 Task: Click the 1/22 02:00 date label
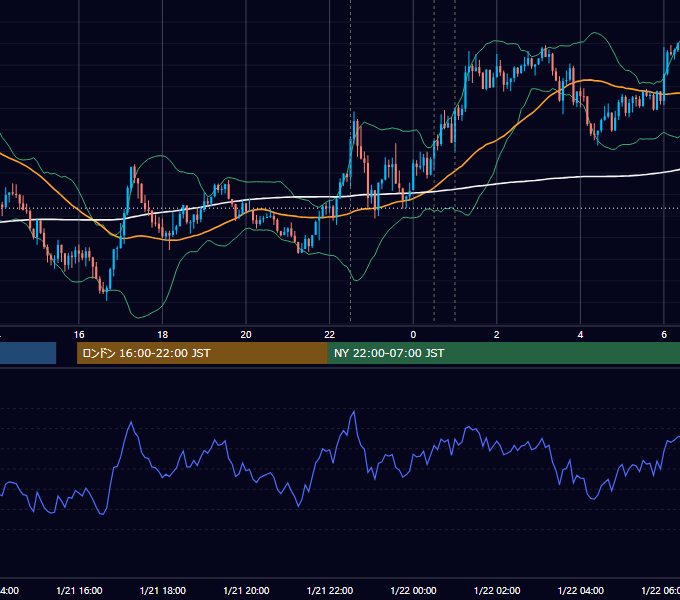coord(497,590)
